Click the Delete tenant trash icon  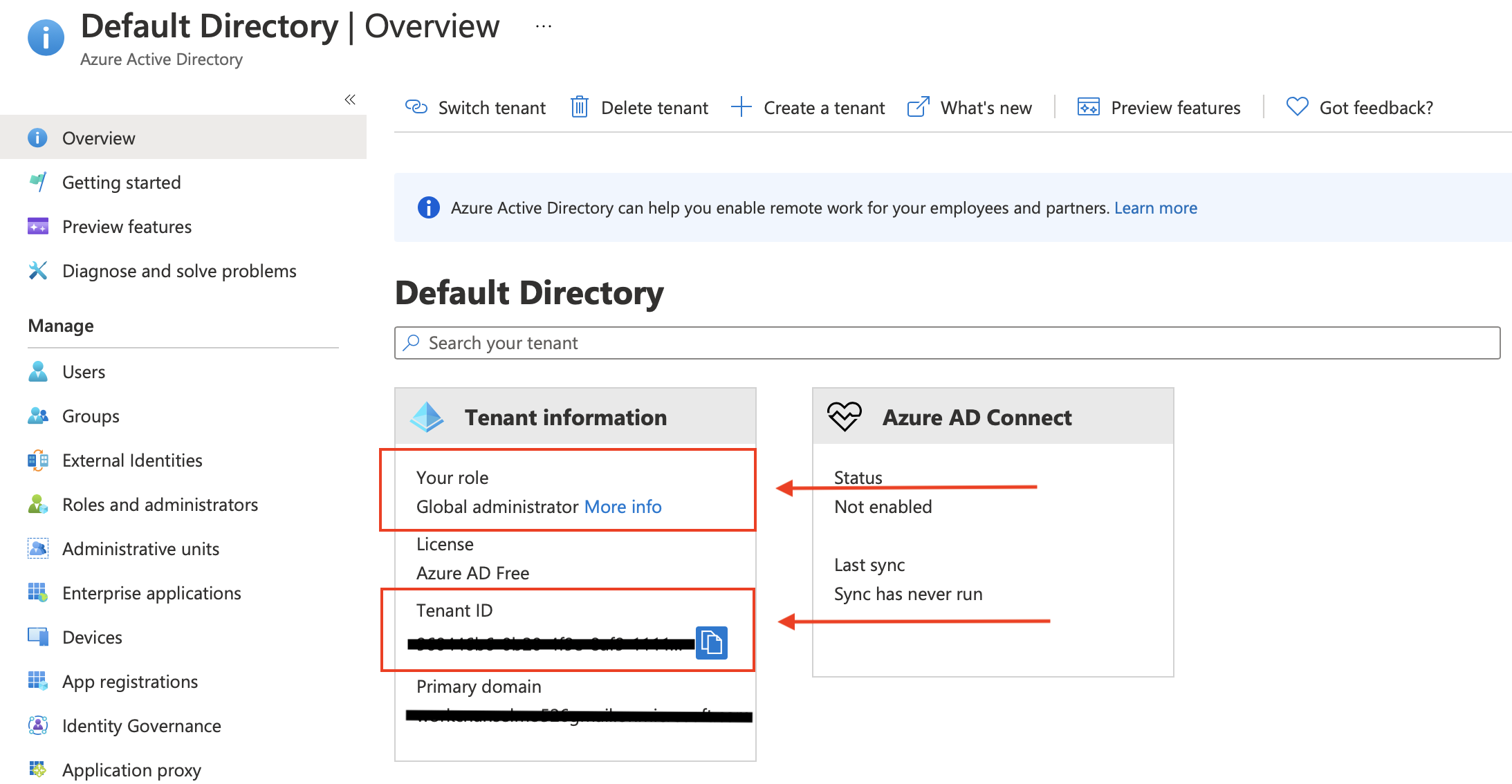coord(580,107)
